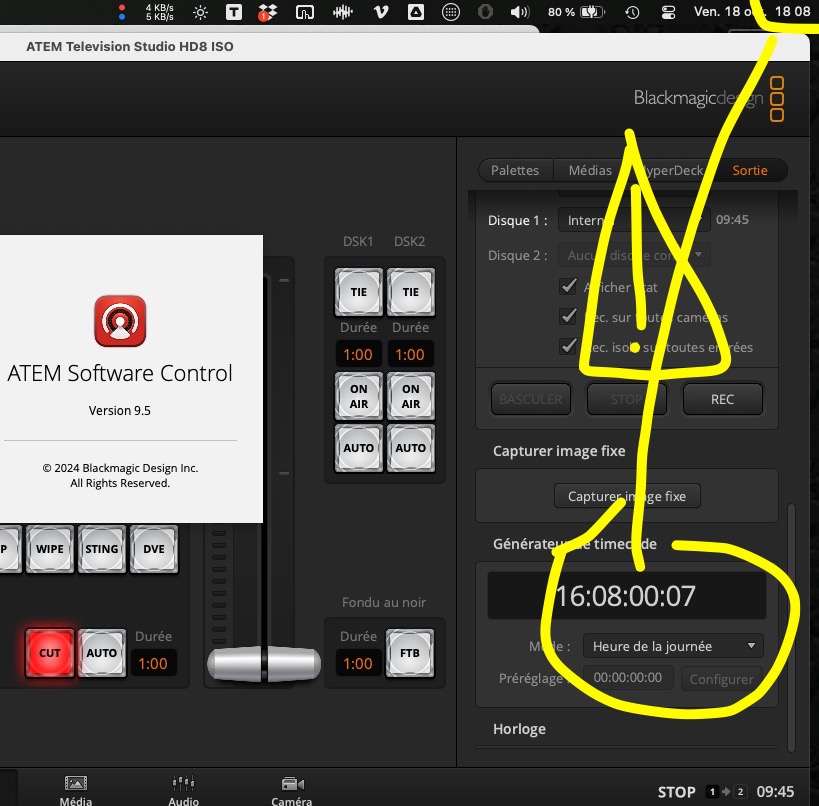Switch to the Palettes tab
819x806 pixels.
[515, 170]
